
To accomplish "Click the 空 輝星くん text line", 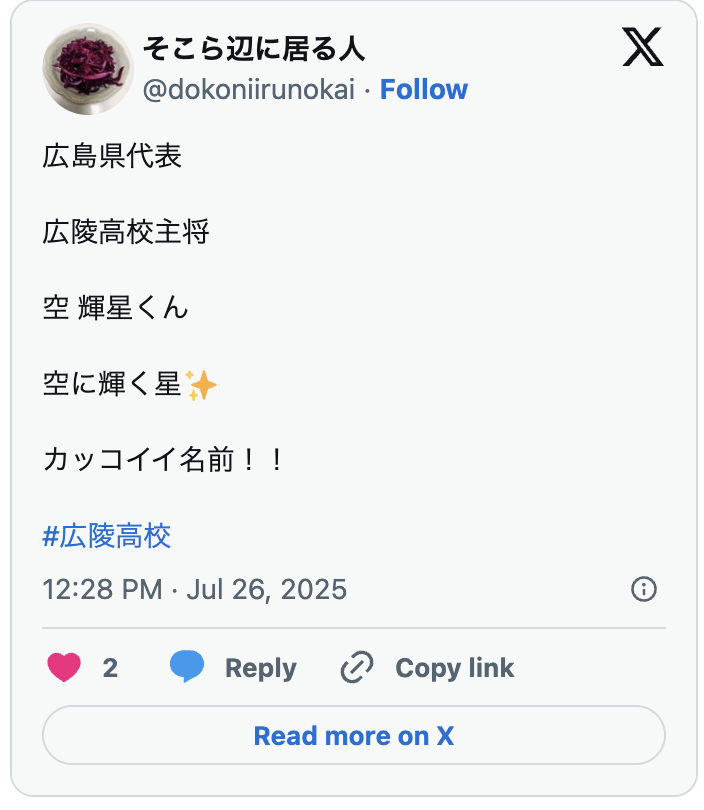I will tap(116, 308).
